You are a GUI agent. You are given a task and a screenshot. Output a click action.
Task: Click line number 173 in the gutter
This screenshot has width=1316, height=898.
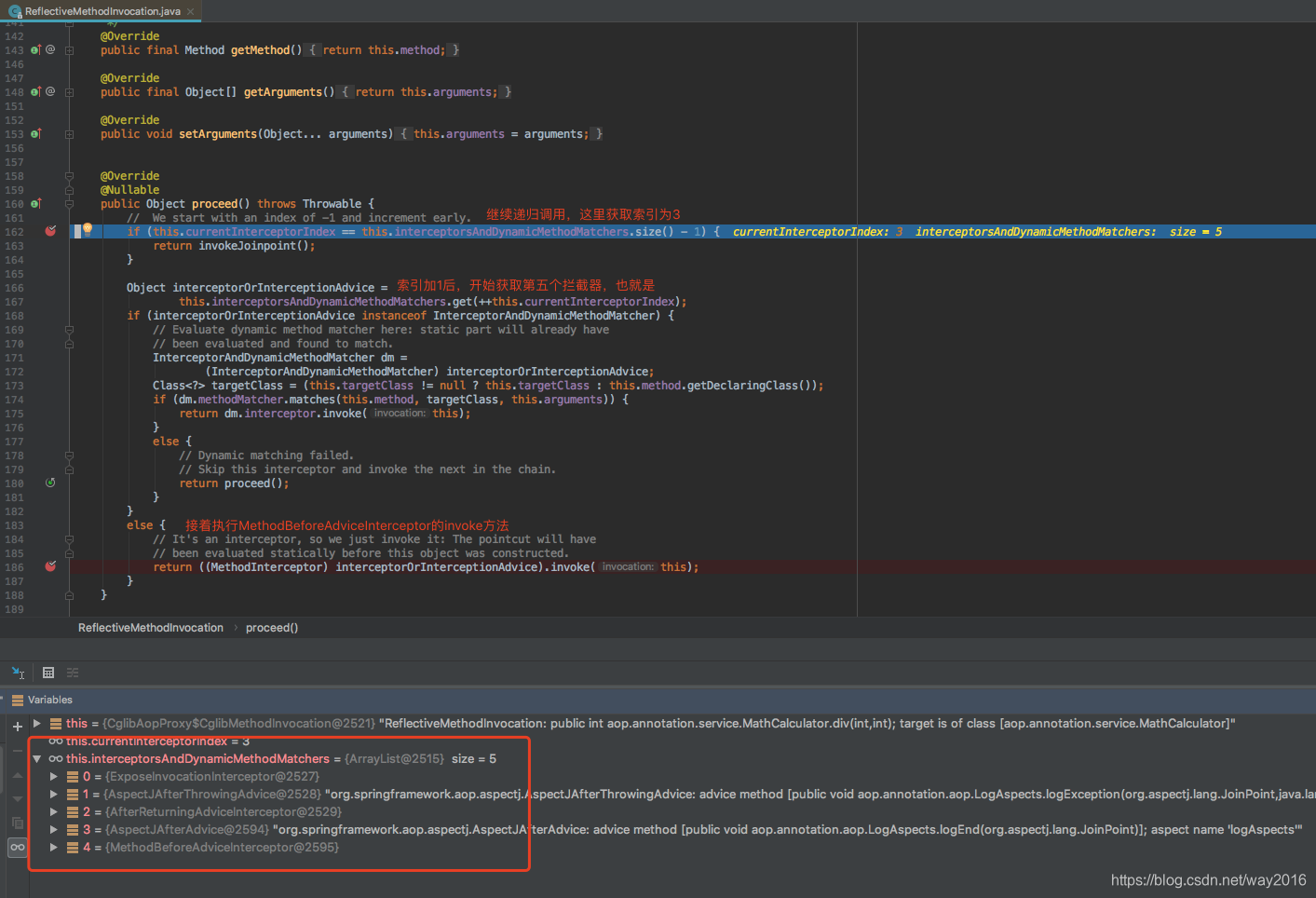14,386
